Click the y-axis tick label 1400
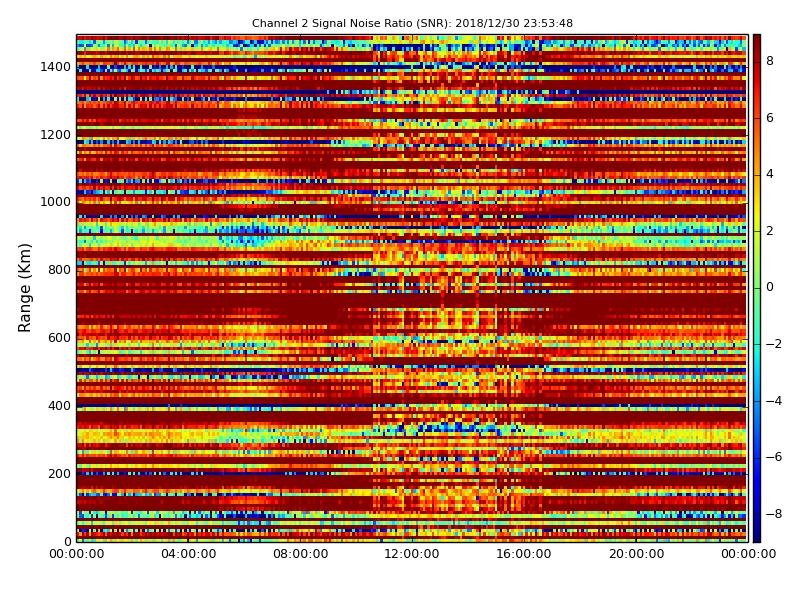 56,67
